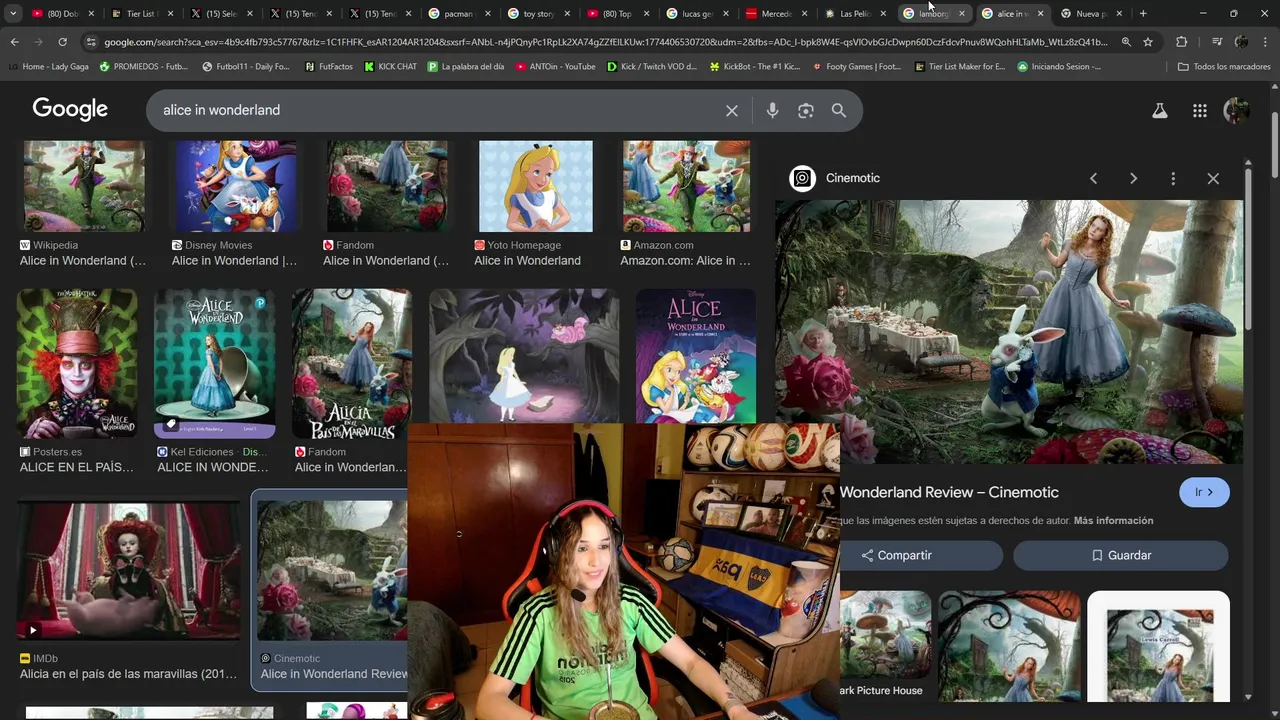
Task: Close the Mercedes tab
Action: [x=803, y=14]
